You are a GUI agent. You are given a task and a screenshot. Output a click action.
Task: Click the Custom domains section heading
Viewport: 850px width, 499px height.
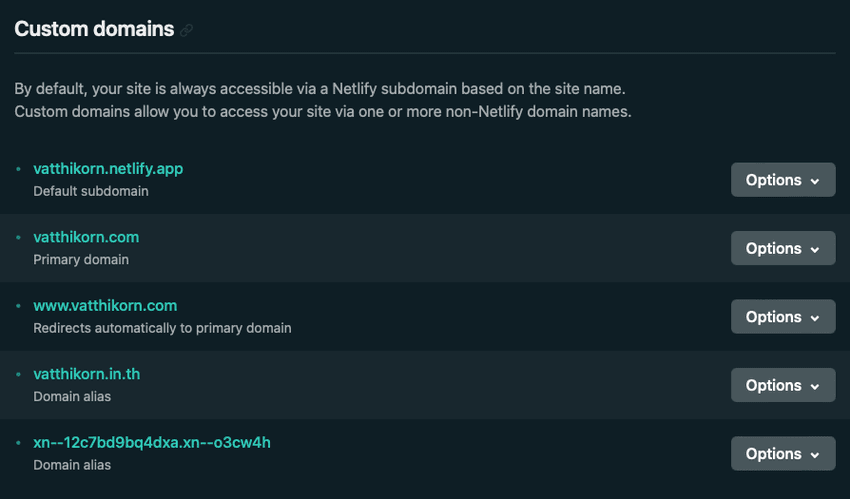click(x=94, y=29)
